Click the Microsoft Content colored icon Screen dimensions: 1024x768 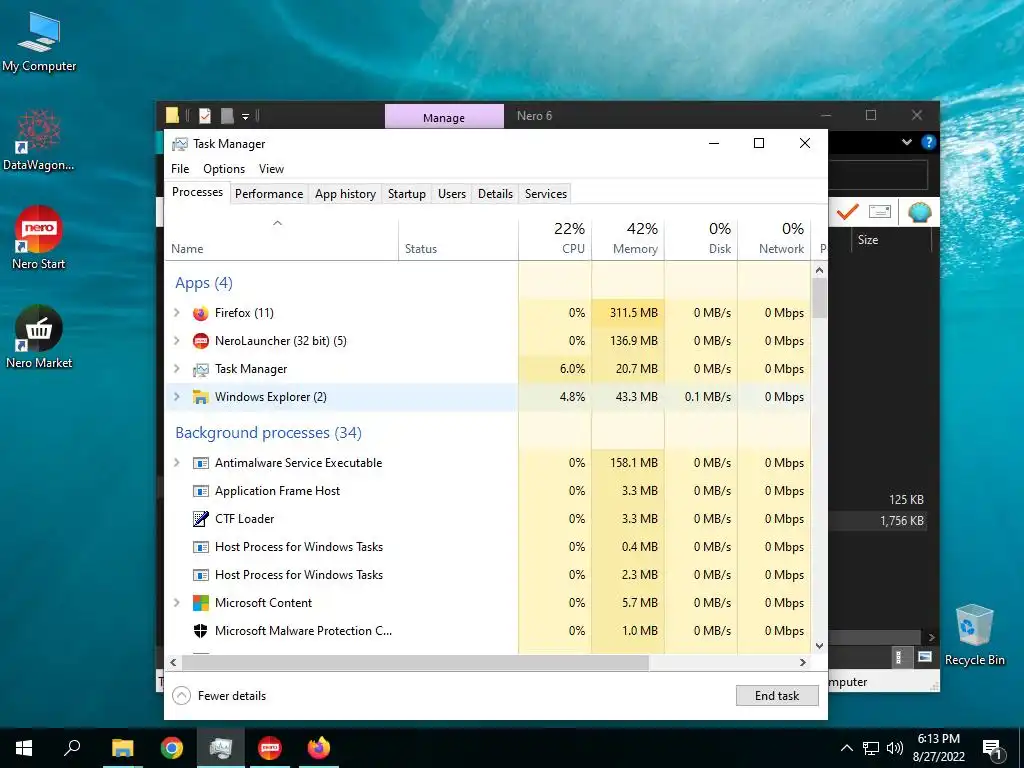pos(200,603)
